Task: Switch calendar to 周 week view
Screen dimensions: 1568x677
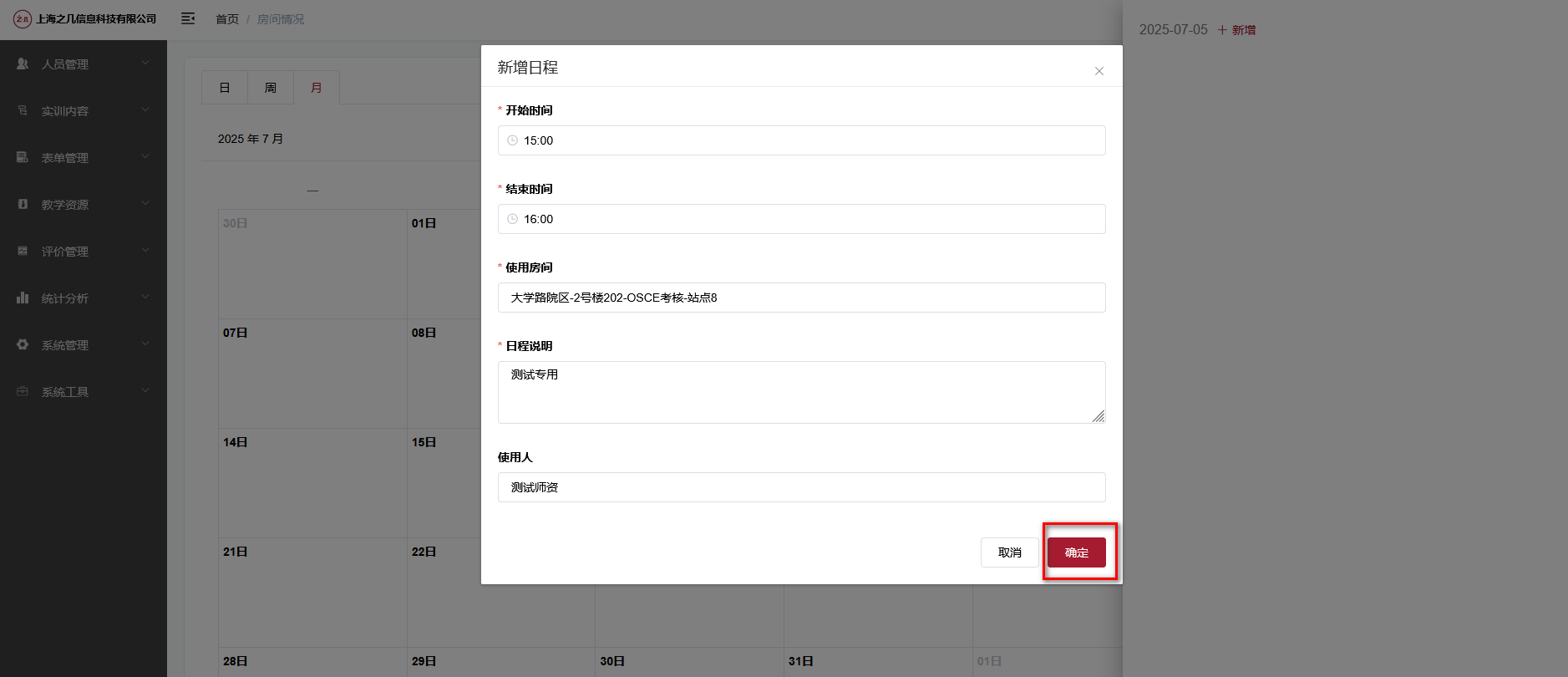Action: point(271,88)
